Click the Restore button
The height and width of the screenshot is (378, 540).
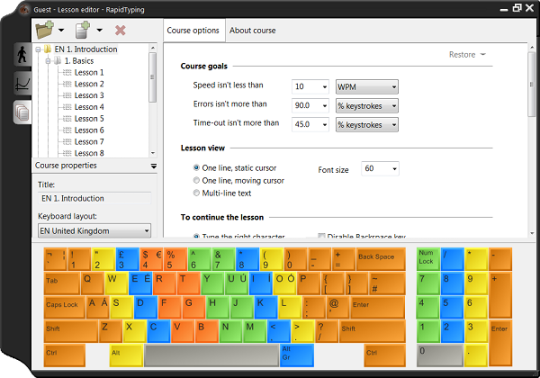(x=467, y=54)
